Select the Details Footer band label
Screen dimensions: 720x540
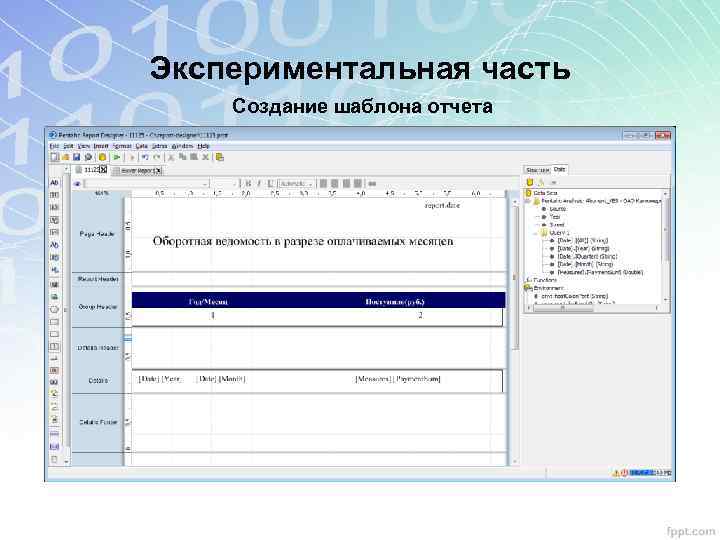[98, 422]
